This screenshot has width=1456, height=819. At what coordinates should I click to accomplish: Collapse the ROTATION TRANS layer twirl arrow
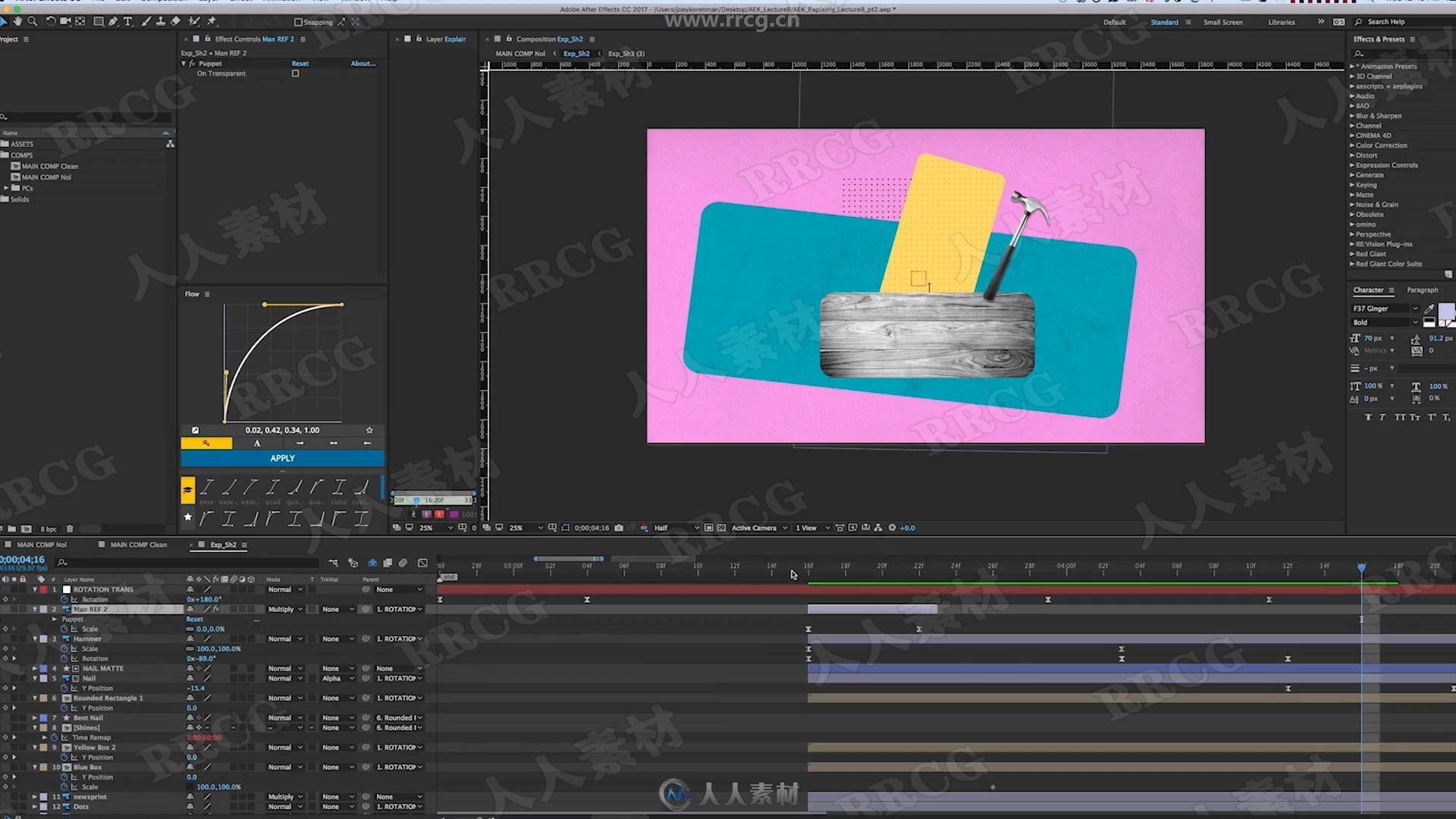pos(35,589)
